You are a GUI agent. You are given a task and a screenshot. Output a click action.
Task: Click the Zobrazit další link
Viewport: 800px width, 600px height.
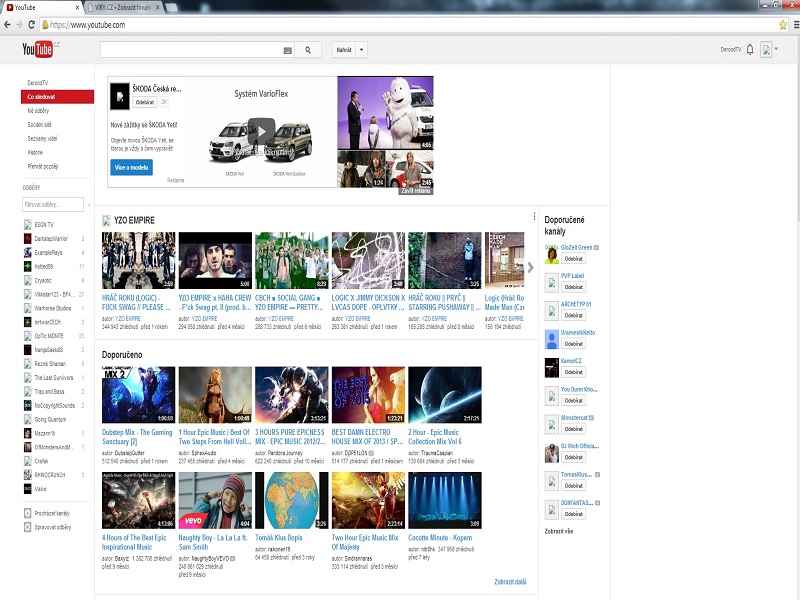[509, 581]
